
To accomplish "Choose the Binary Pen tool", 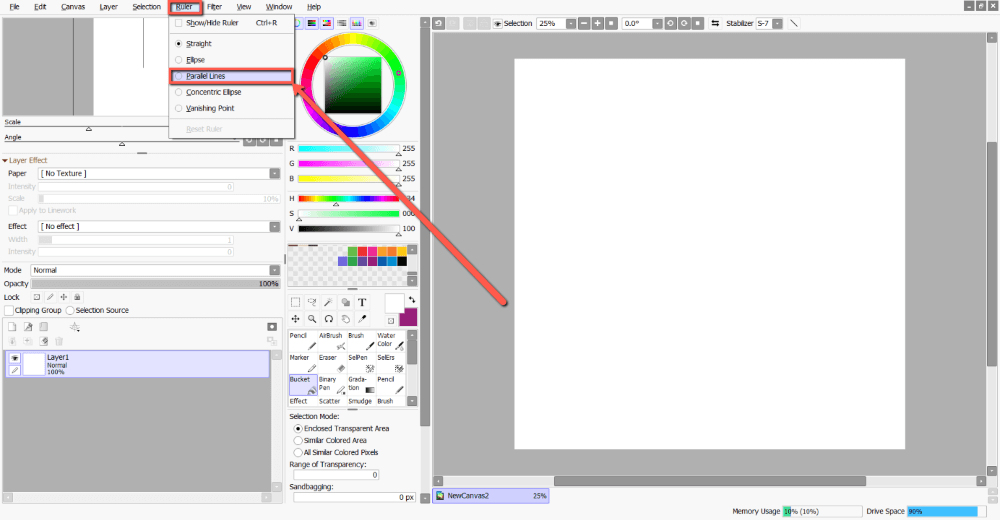I will 332,385.
